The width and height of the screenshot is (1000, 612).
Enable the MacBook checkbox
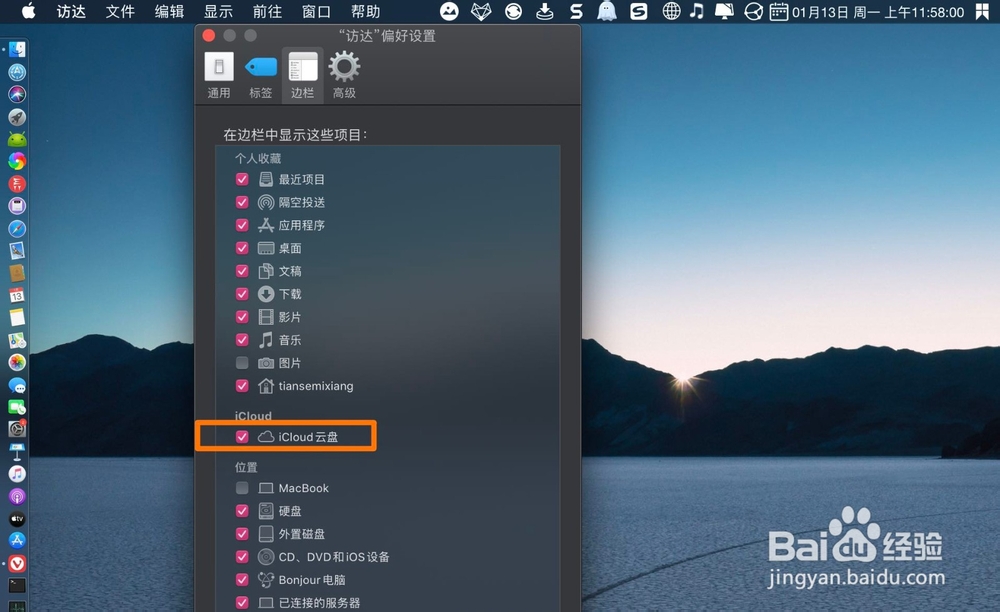pyautogui.click(x=242, y=488)
